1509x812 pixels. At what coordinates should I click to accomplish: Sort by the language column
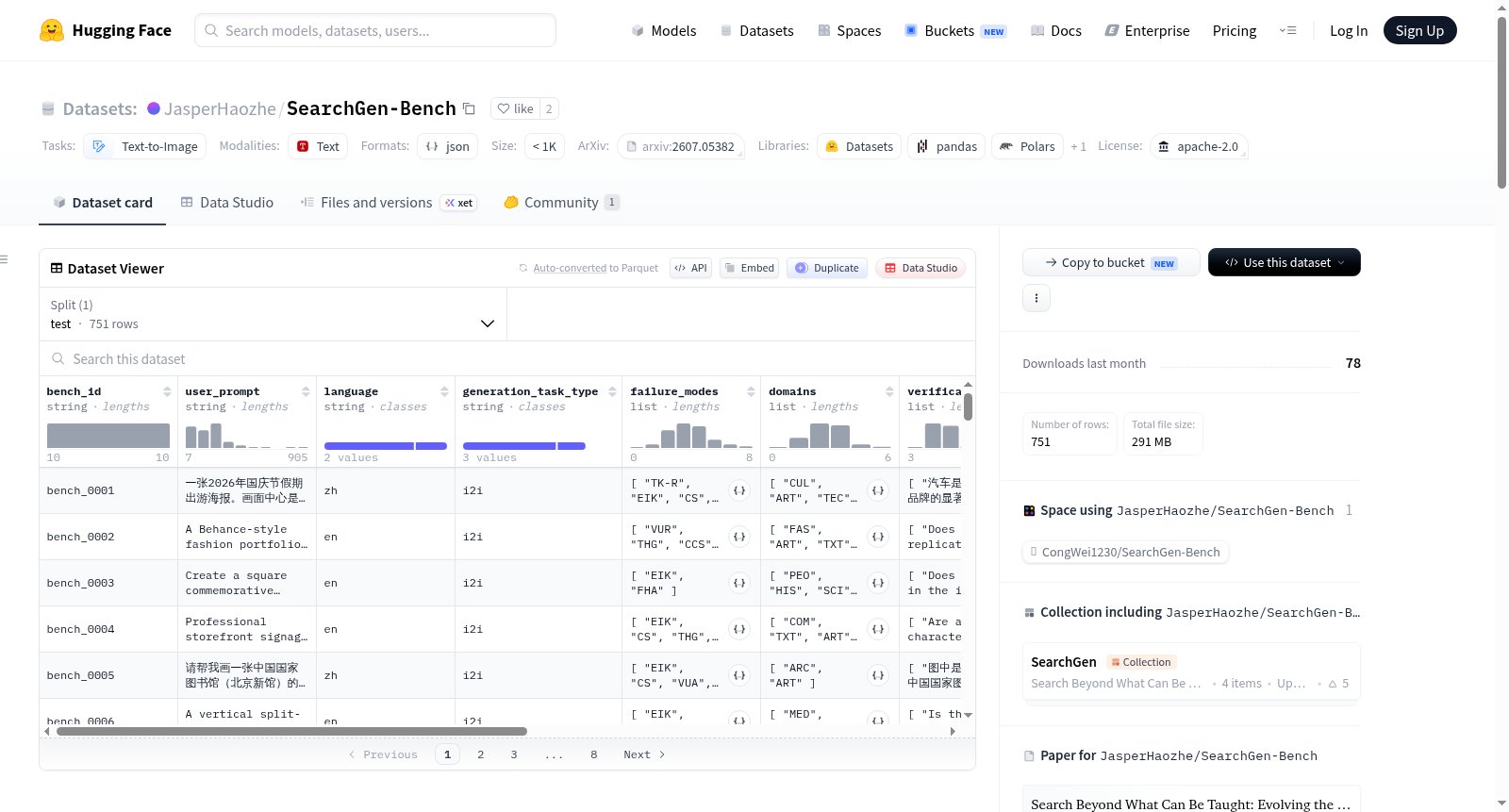(444, 391)
